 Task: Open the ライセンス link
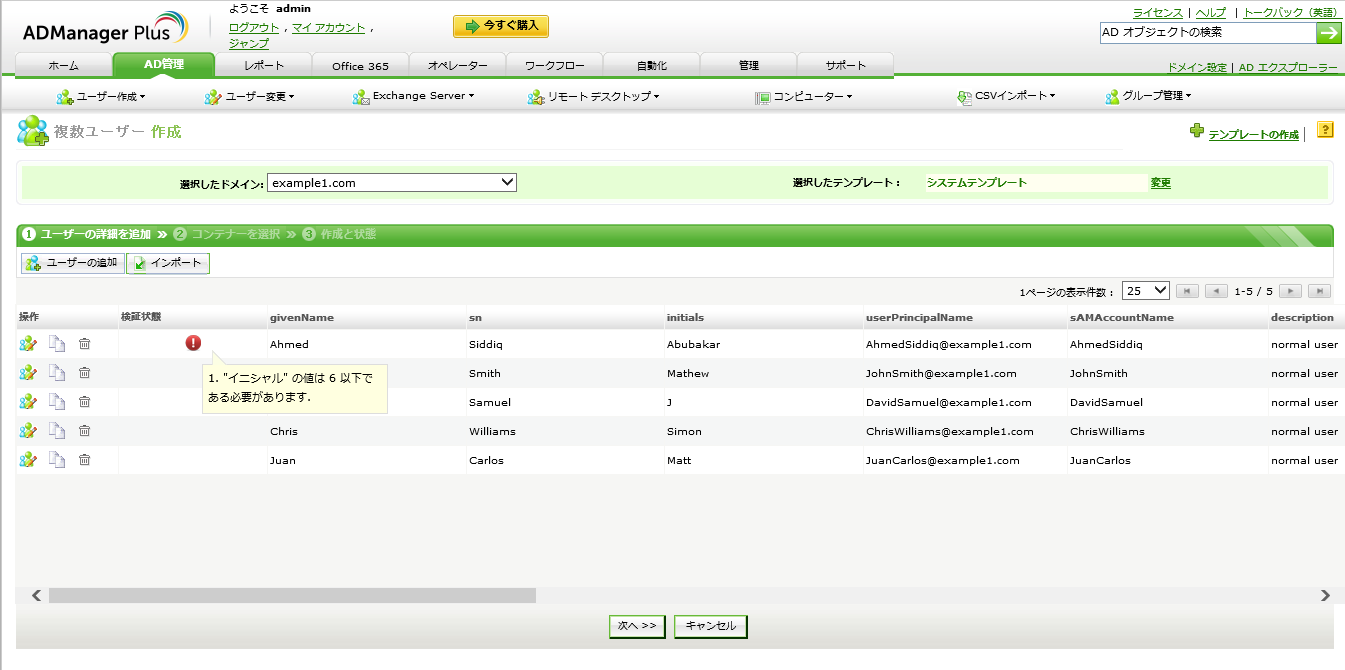(x=1158, y=13)
